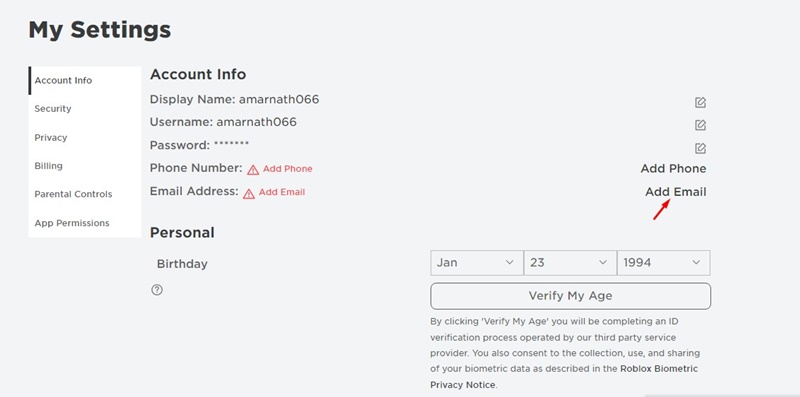The height and width of the screenshot is (397, 800).
Task: Click the warning triangle next to Email Address
Action: coord(248,193)
